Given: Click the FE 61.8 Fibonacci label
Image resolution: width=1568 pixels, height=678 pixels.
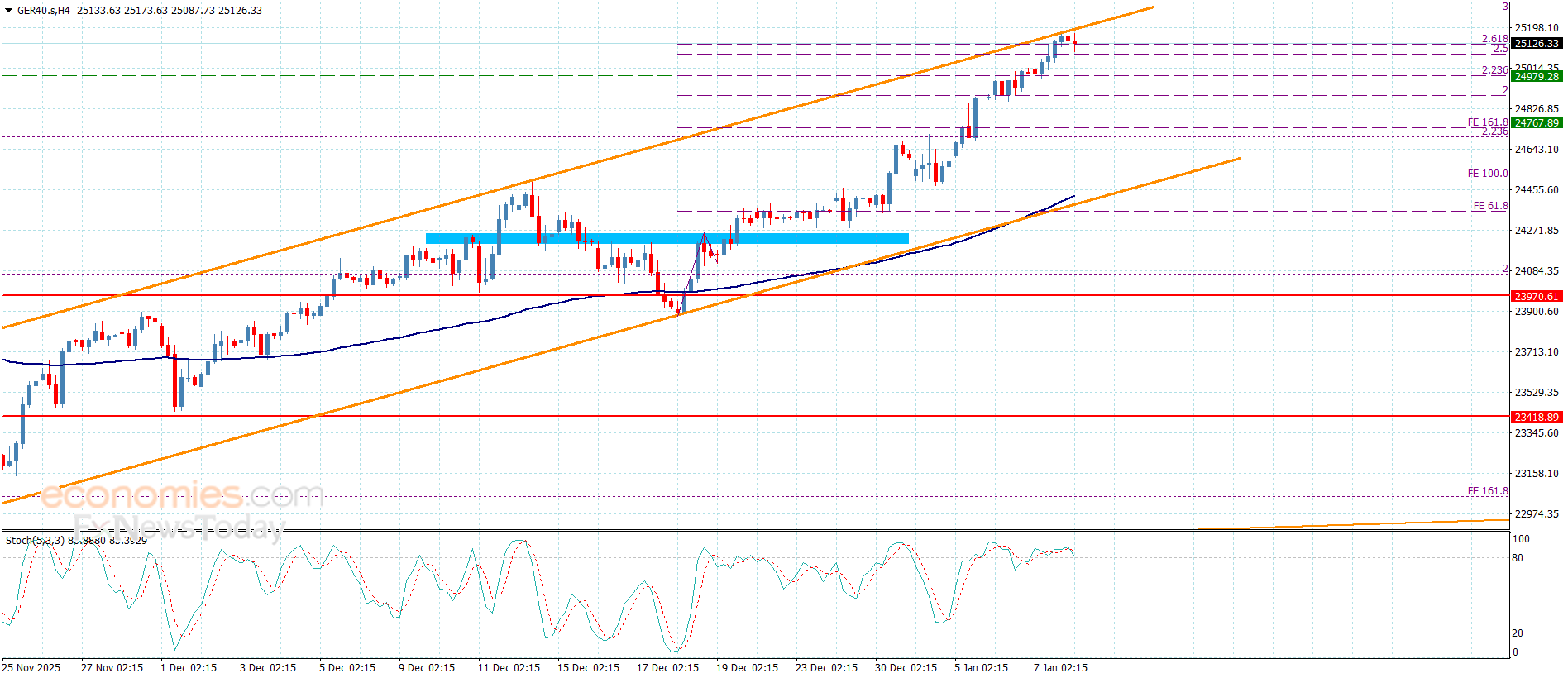Looking at the screenshot, I should pos(1490,206).
